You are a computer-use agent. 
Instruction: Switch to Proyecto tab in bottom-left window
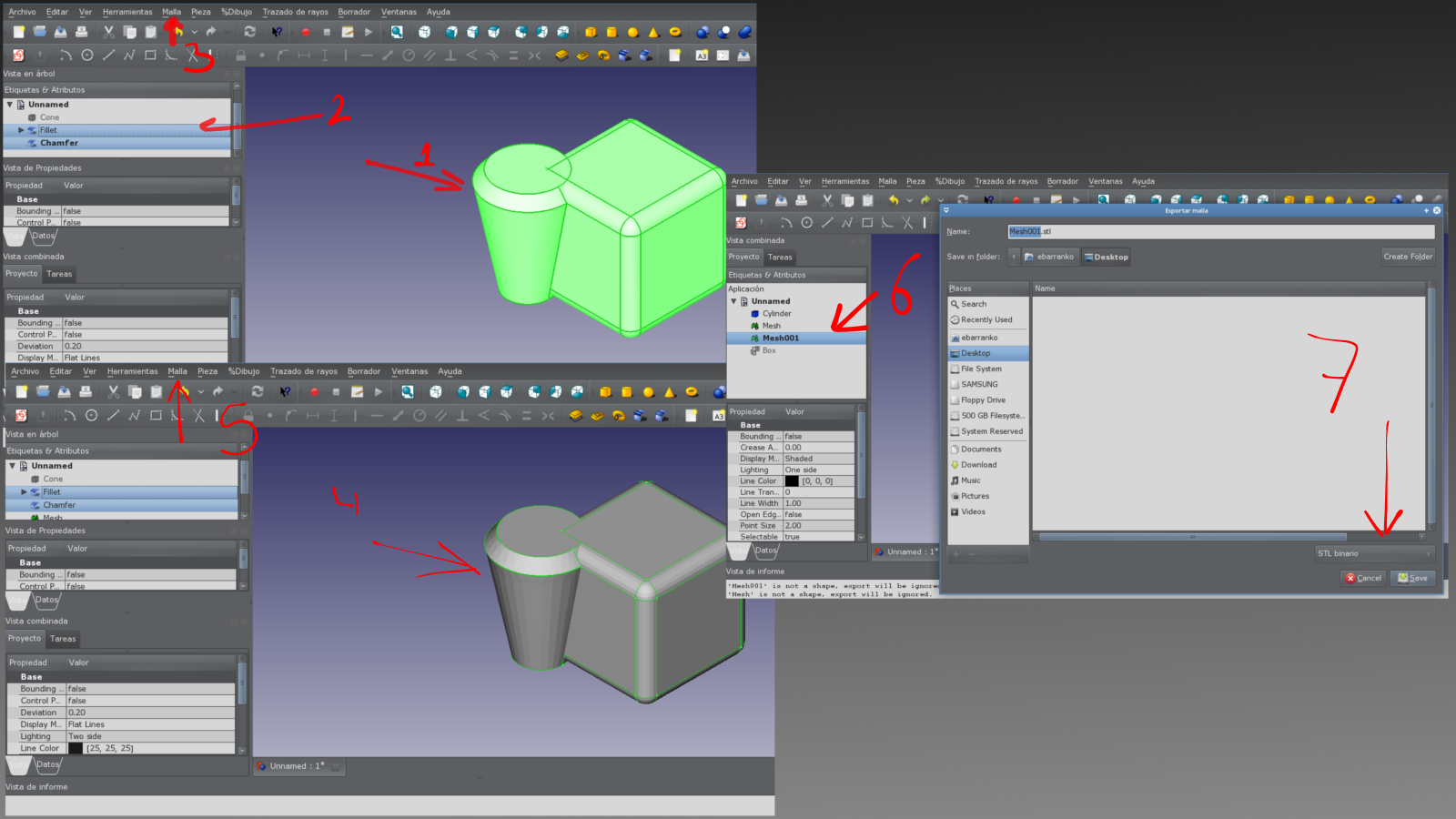pos(25,639)
